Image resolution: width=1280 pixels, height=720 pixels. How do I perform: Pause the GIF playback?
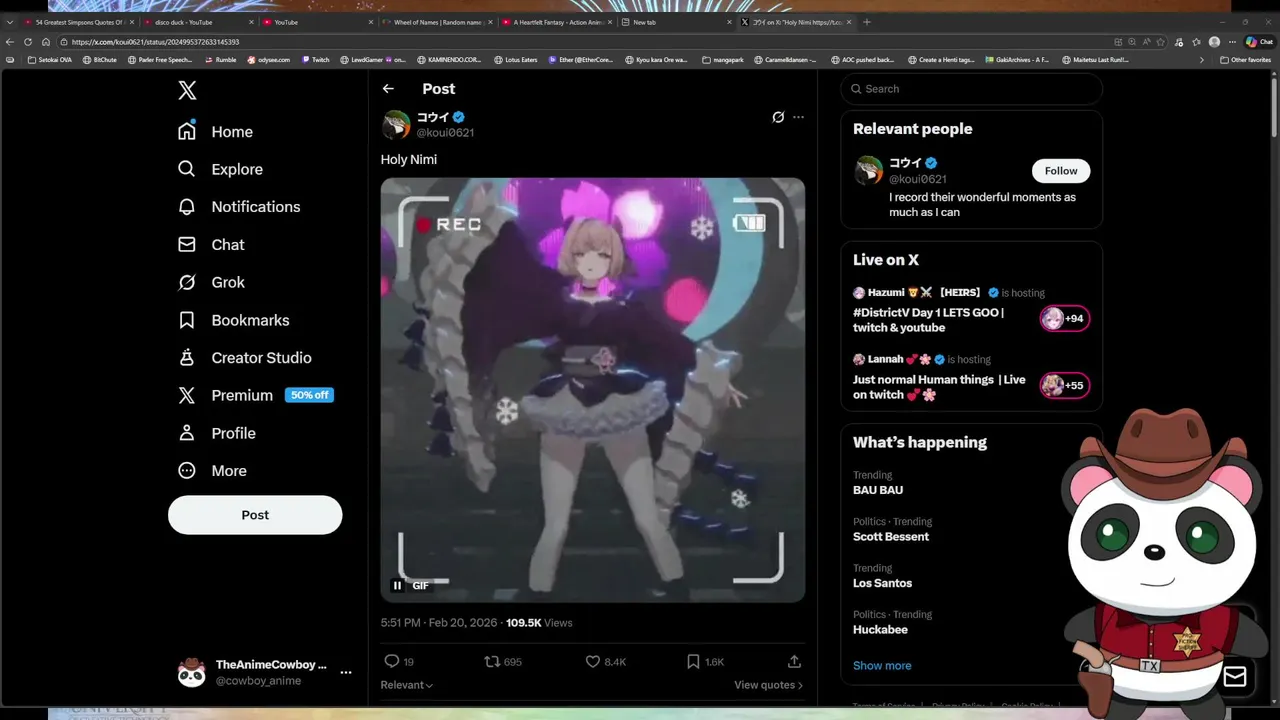pos(397,586)
